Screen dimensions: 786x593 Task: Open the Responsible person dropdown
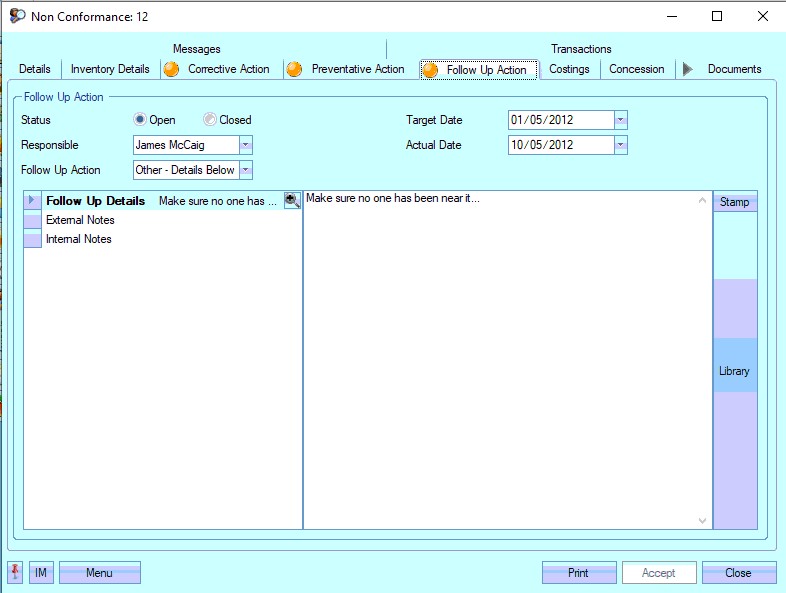click(246, 145)
